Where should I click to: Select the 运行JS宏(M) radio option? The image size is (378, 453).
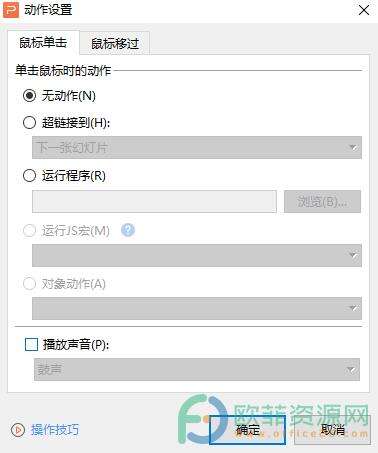29,230
